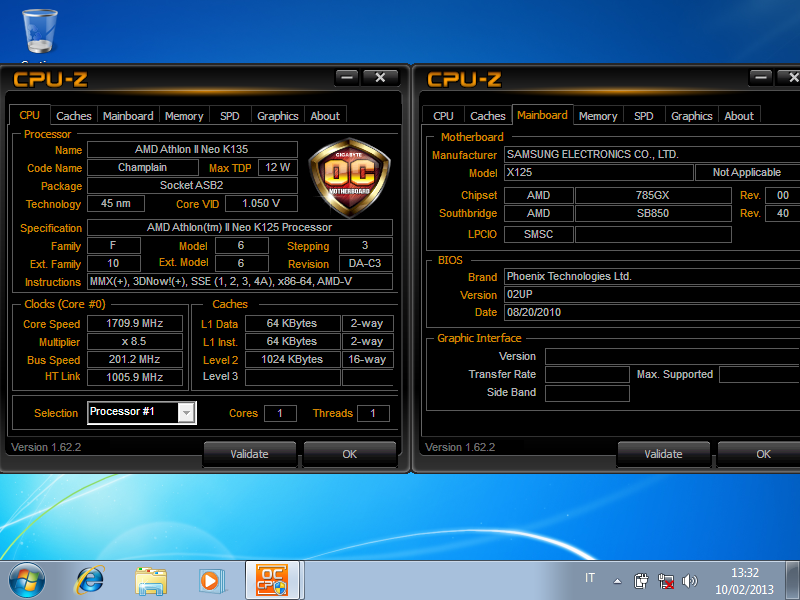Screen dimensions: 800x600
Task: Open Caches tab in right CPU-Z window
Action: pos(488,116)
